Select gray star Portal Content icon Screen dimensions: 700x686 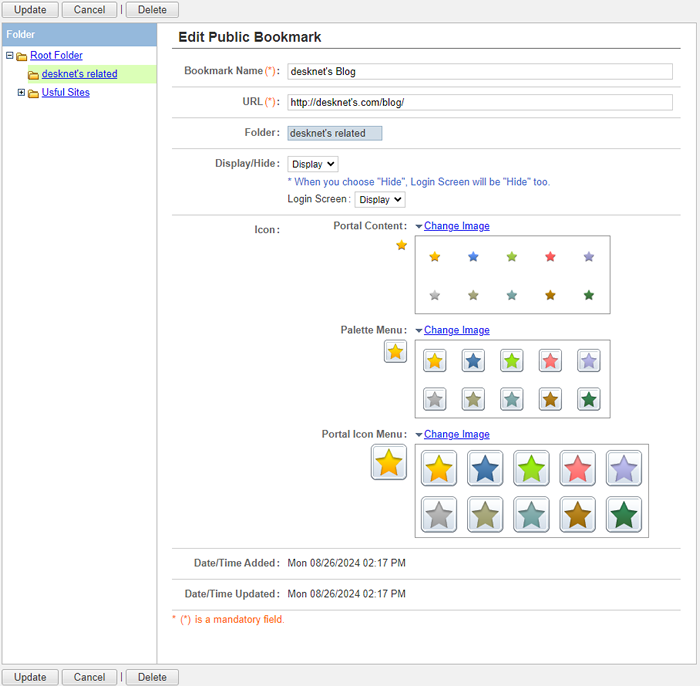pos(434,295)
